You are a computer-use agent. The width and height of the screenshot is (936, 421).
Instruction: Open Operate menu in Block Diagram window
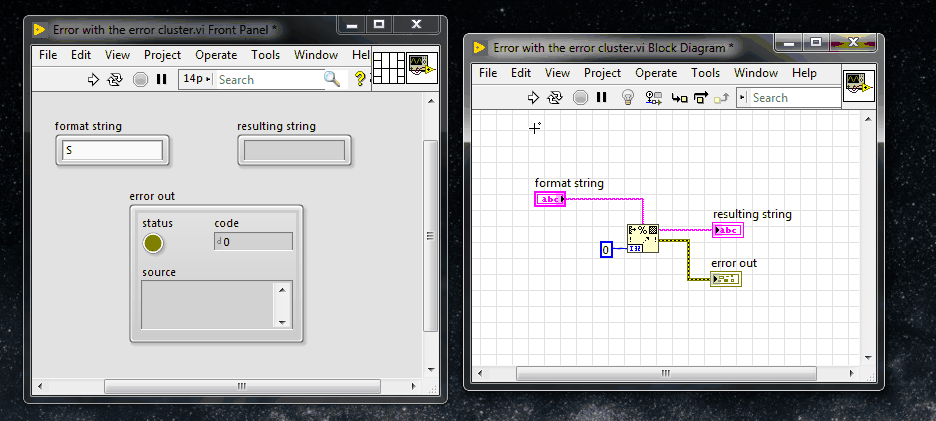click(656, 73)
